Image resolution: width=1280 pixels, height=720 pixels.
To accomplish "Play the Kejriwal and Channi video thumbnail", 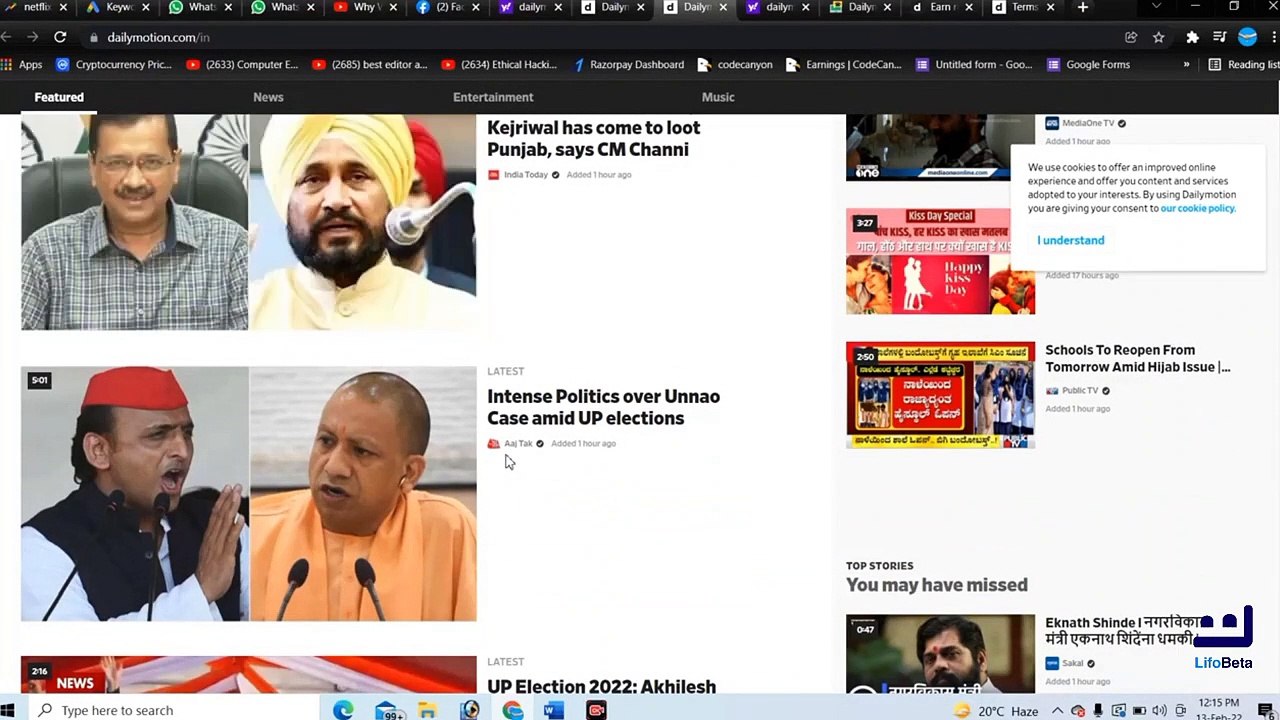I will (x=248, y=222).
